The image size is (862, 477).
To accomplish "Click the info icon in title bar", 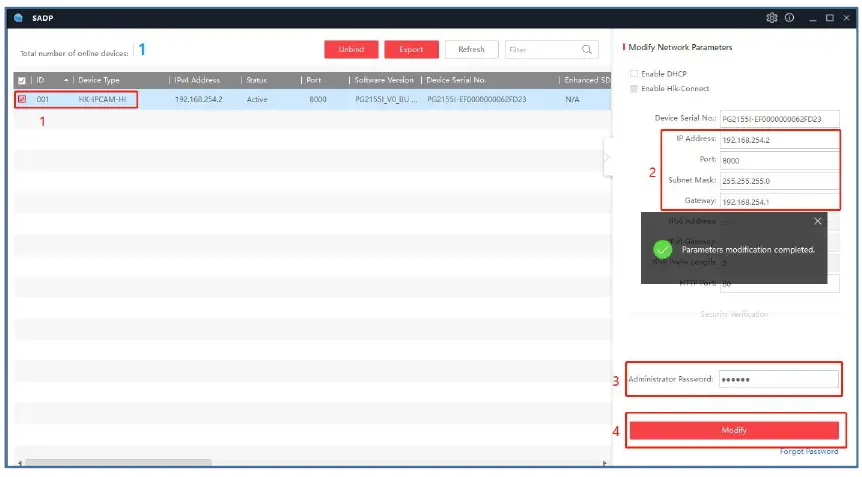I will [789, 18].
